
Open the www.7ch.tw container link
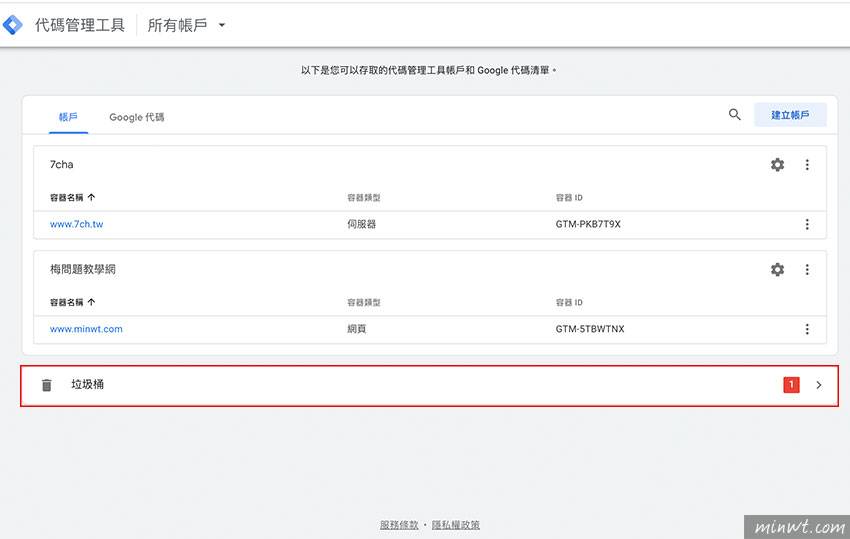tap(76, 224)
